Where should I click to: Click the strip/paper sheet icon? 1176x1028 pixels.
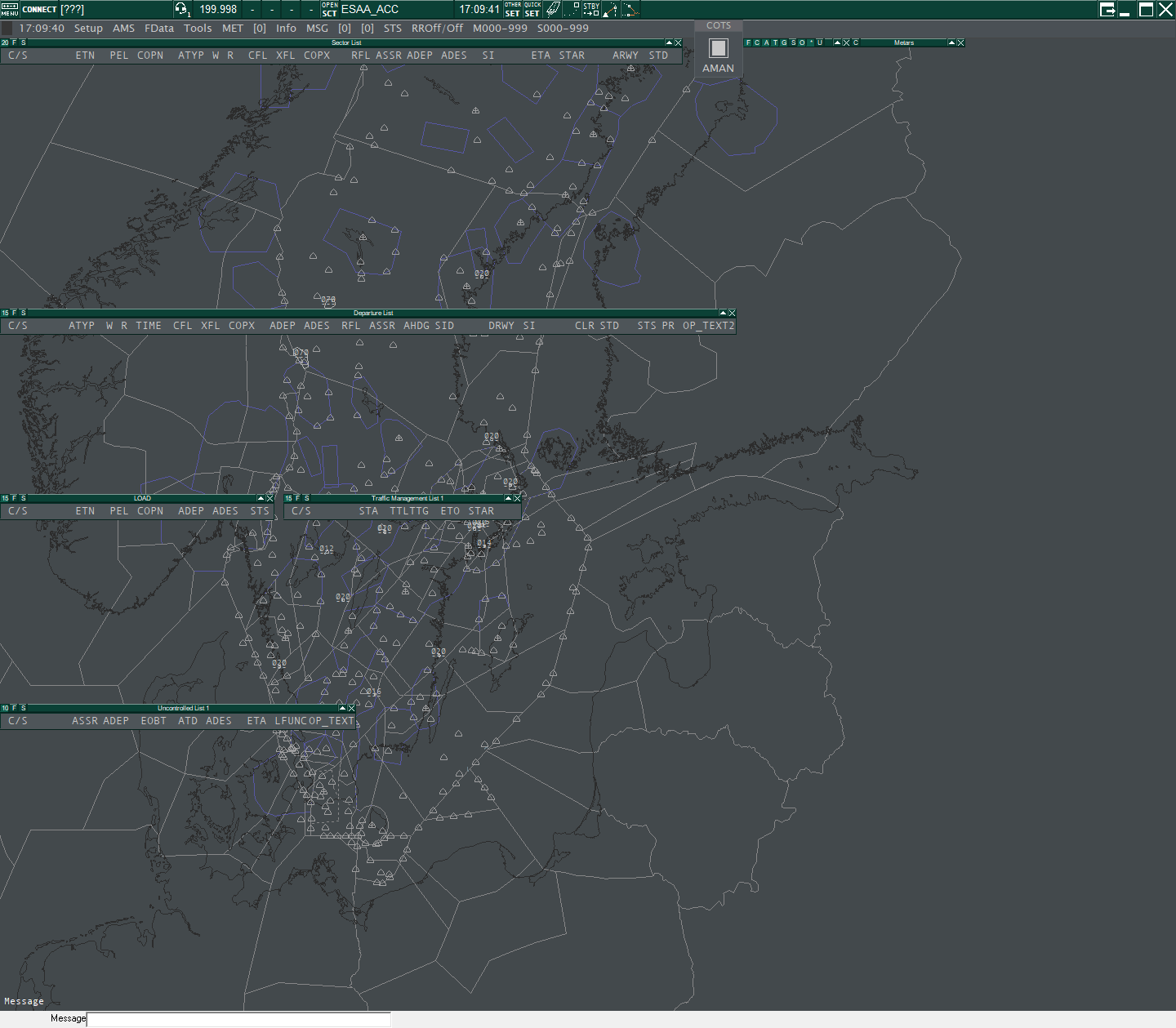coord(553,9)
